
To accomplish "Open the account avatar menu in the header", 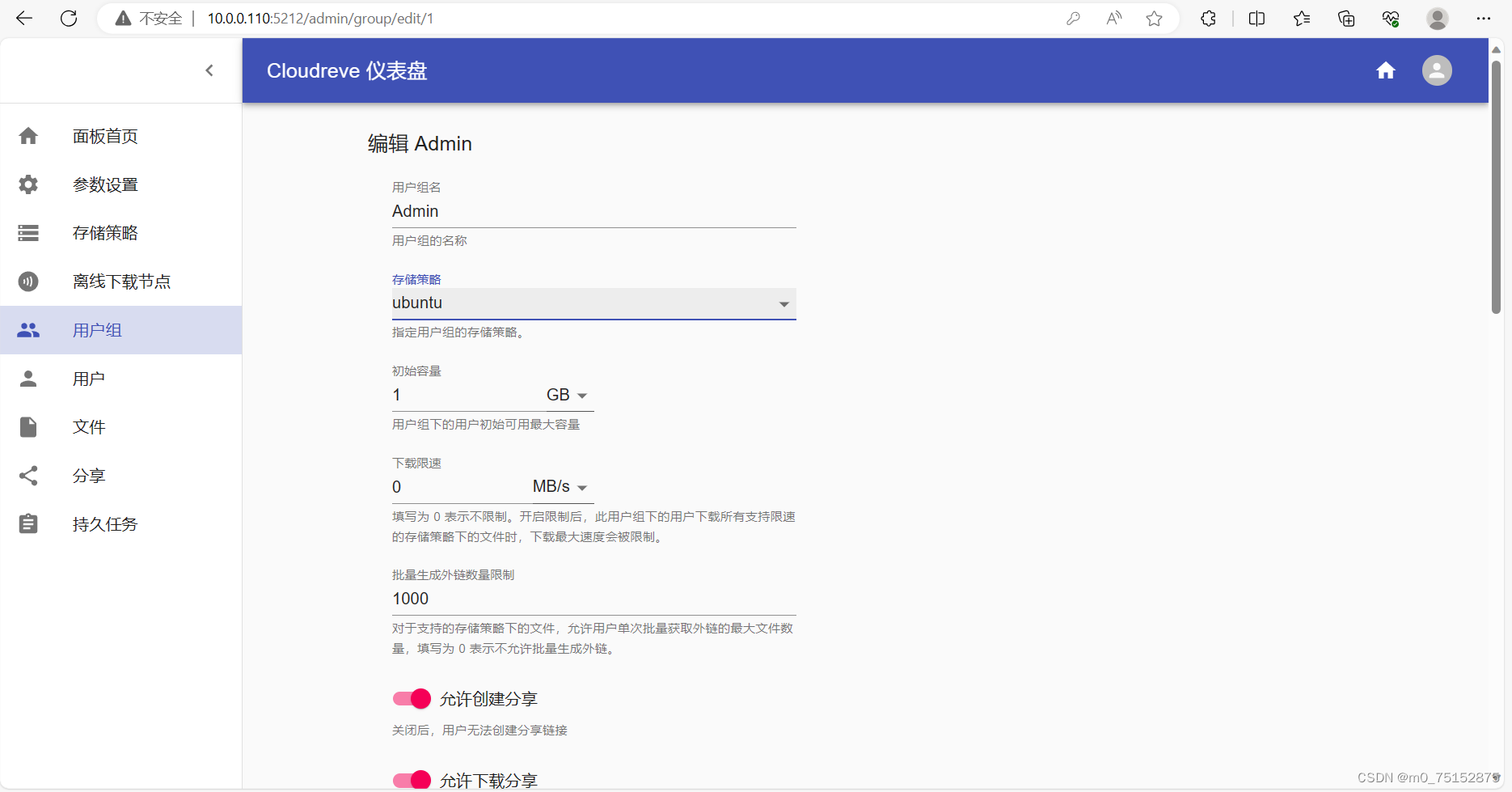I will coord(1437,70).
